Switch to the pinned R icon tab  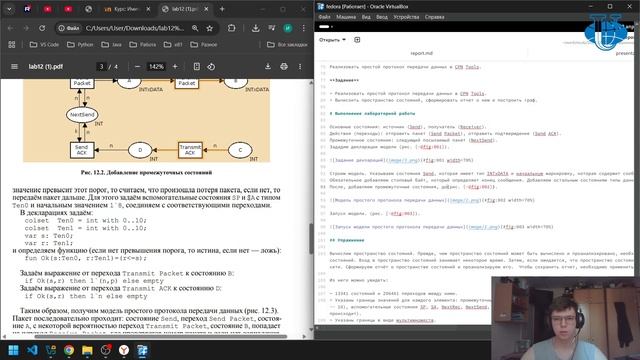[x=27, y=9]
